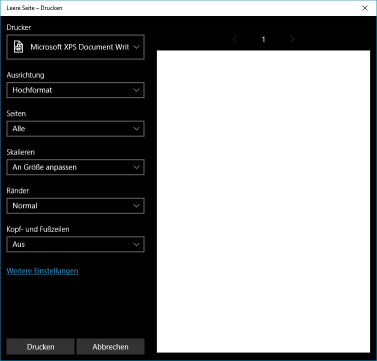This screenshot has height=361, width=377.
Task: Go to next preview page arrow
Action: (x=292, y=39)
